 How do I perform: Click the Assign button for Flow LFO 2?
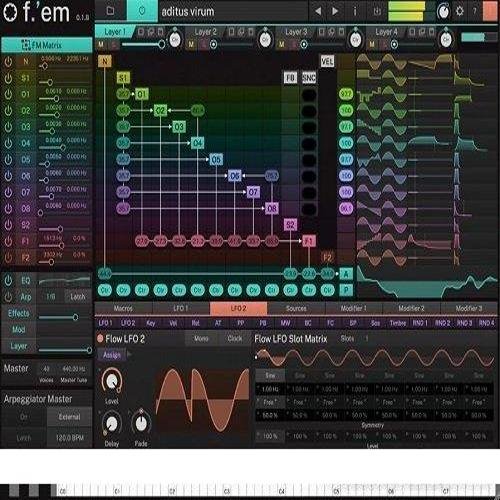click(x=112, y=355)
